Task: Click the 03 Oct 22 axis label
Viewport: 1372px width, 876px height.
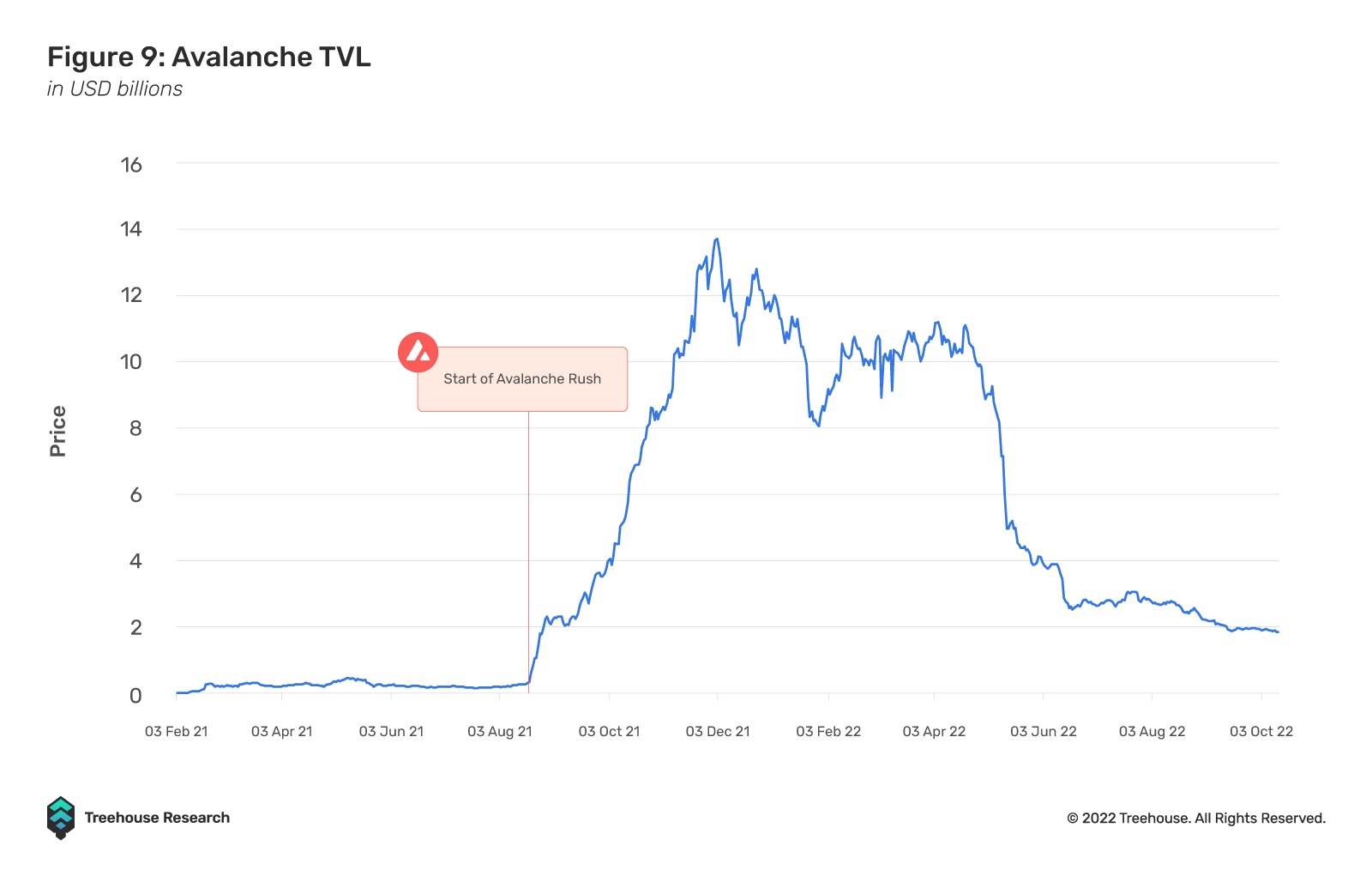Action: 1261,731
